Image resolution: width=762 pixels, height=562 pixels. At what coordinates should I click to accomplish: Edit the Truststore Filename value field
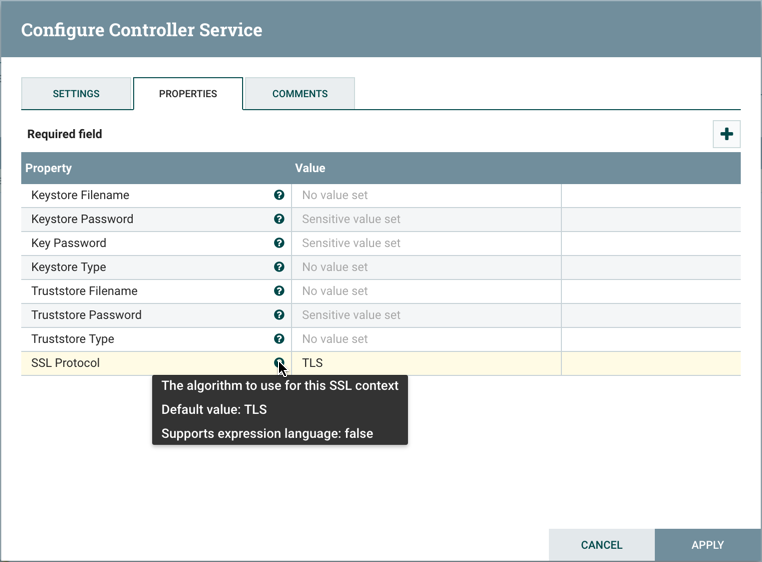pos(426,291)
